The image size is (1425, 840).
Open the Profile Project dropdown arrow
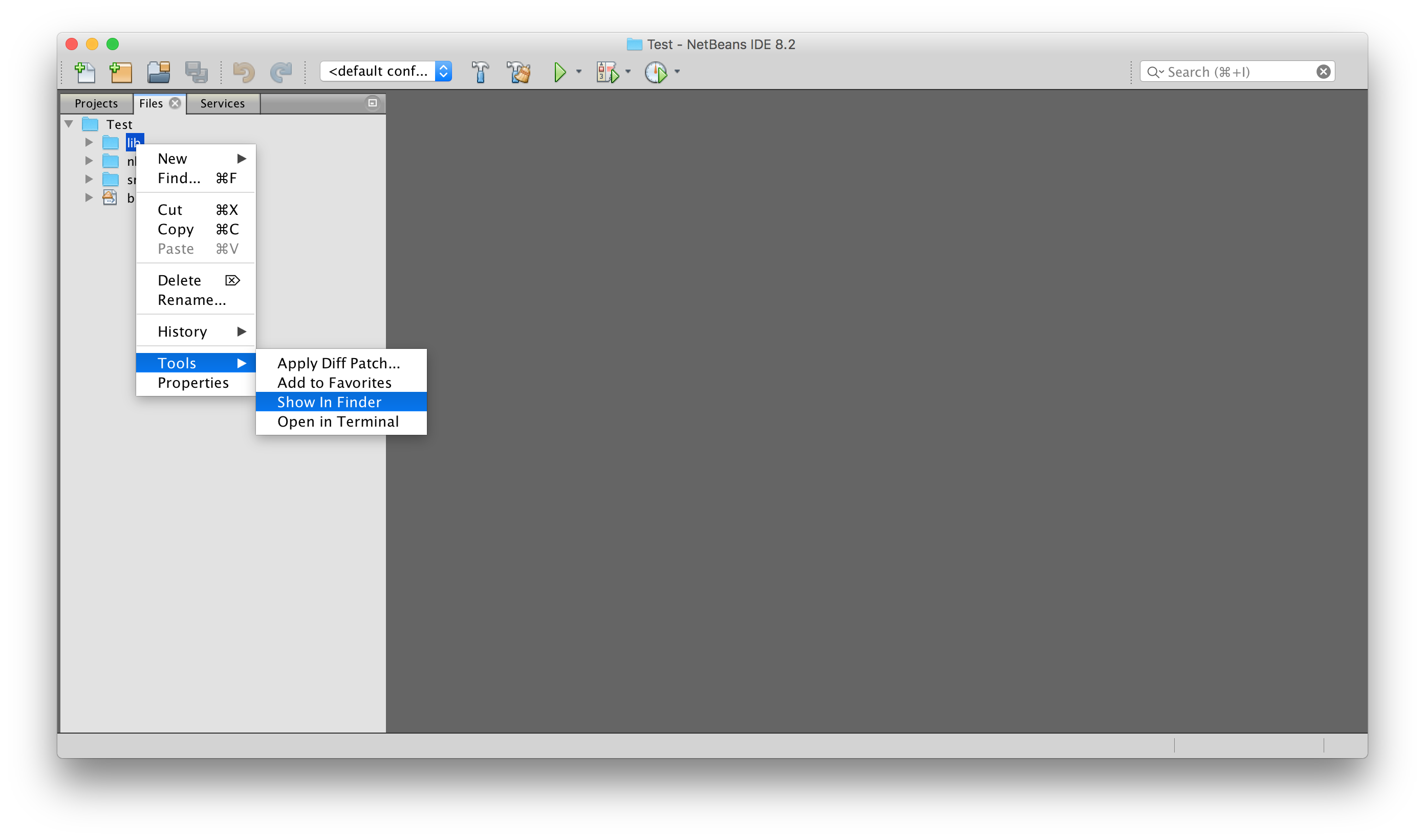(x=677, y=72)
